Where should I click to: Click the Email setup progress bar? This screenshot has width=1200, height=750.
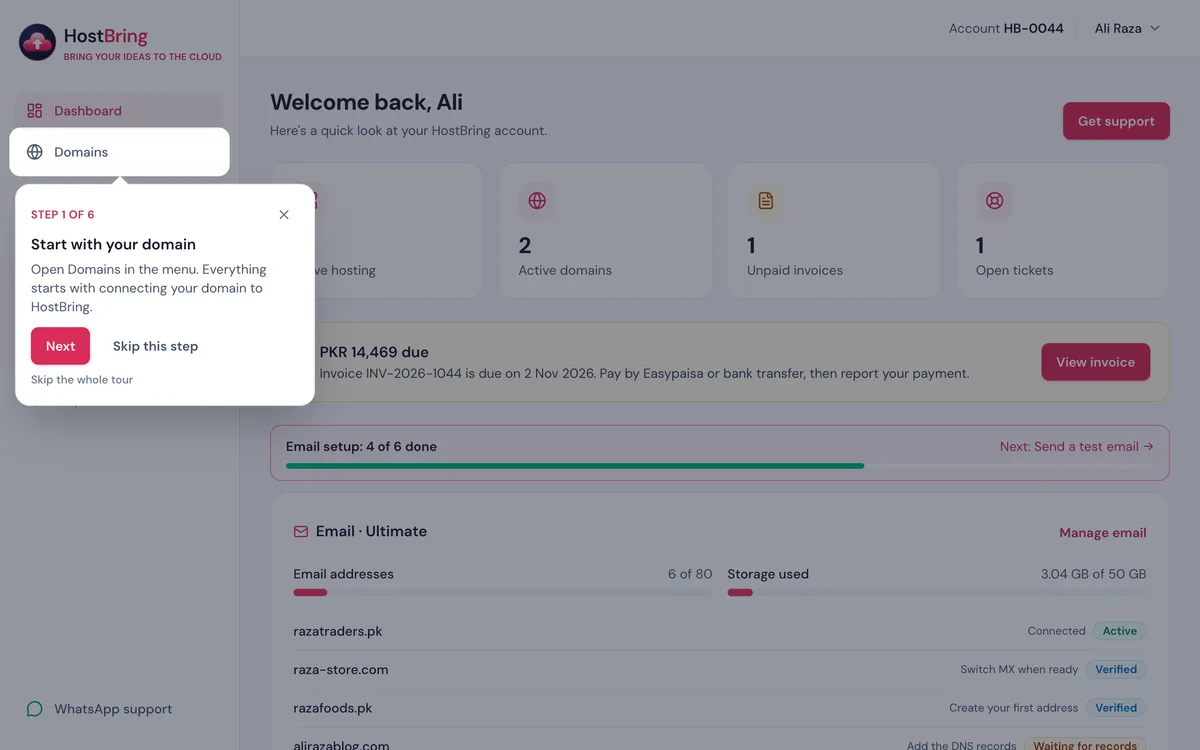pyautogui.click(x=720, y=466)
